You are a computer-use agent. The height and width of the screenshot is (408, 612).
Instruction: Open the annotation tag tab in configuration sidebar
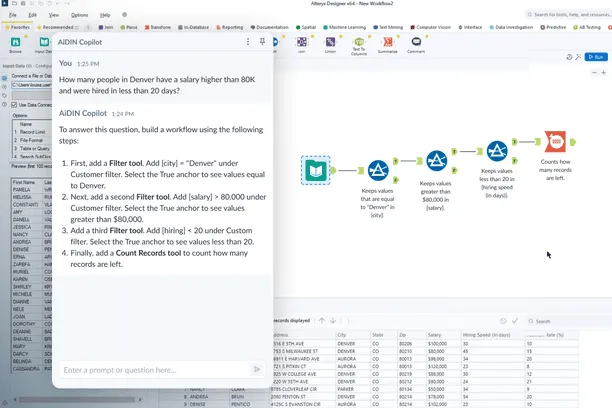click(4, 96)
